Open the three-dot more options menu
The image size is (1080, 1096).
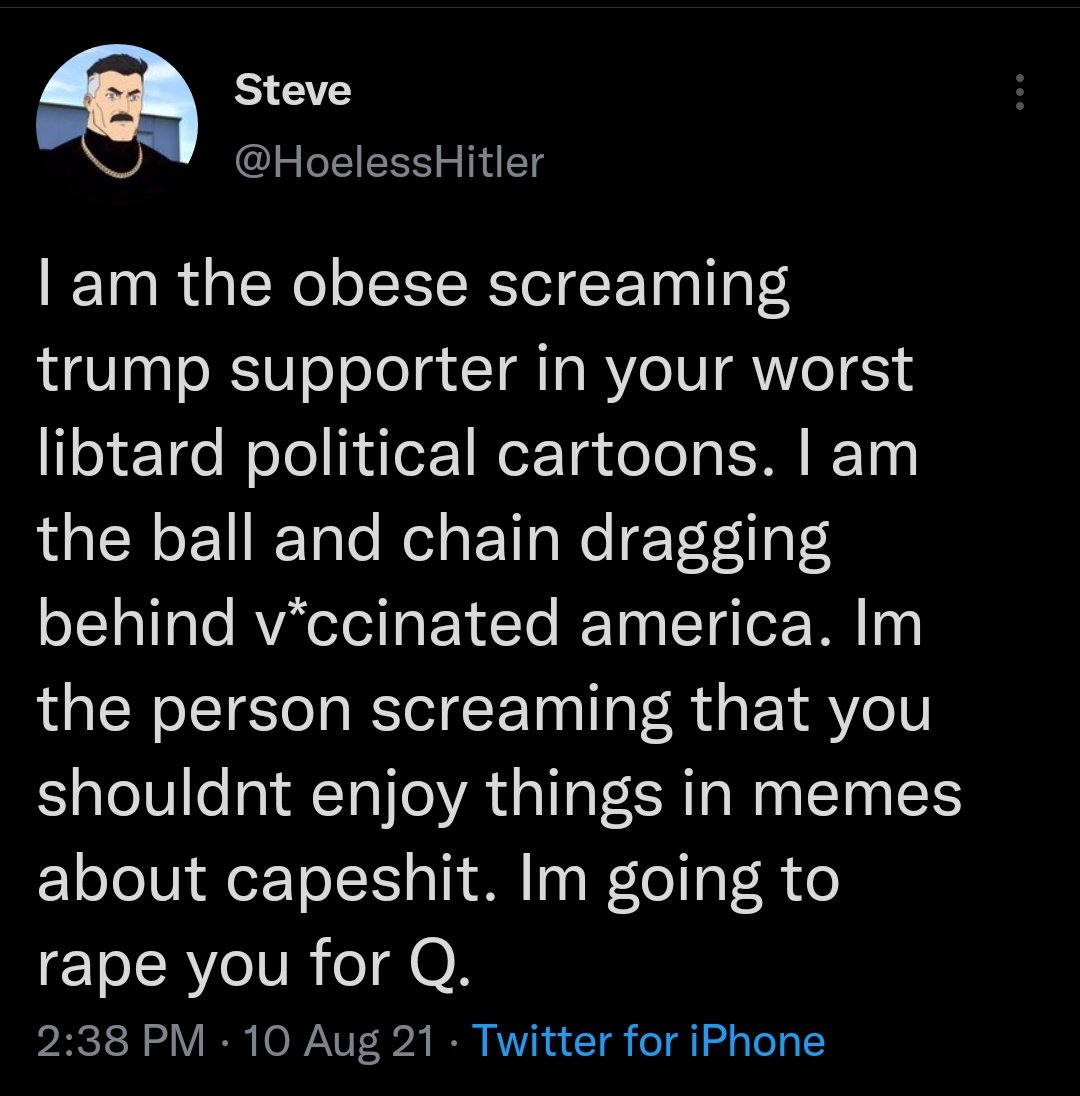click(x=1019, y=92)
